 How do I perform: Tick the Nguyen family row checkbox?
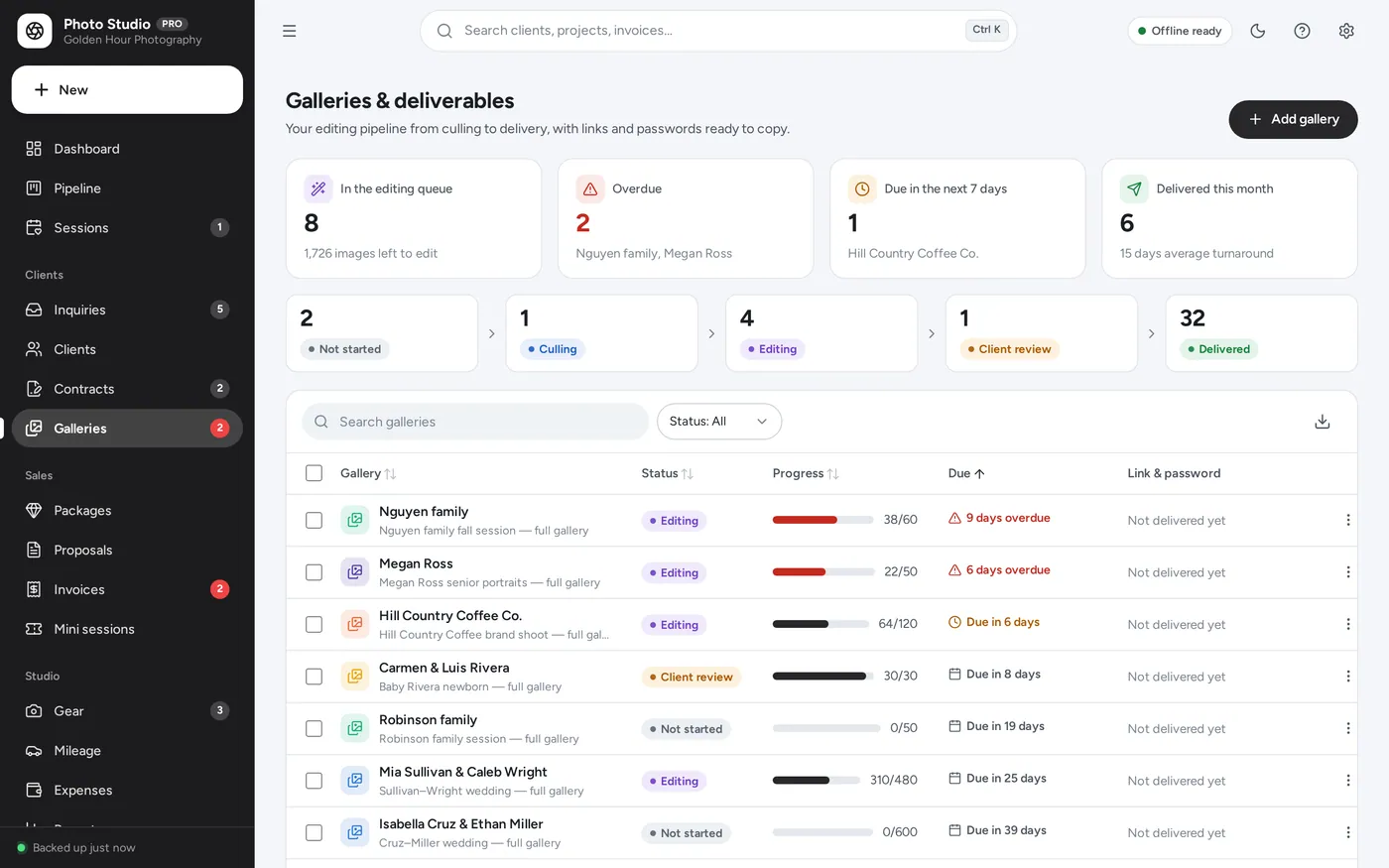314,520
